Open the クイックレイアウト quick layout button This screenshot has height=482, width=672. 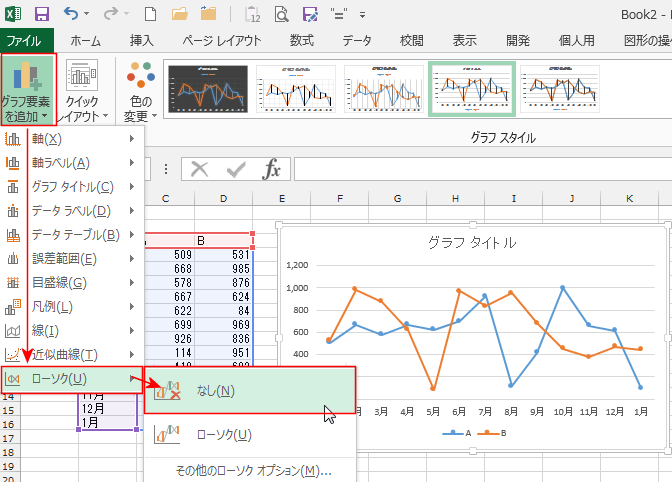pos(82,90)
